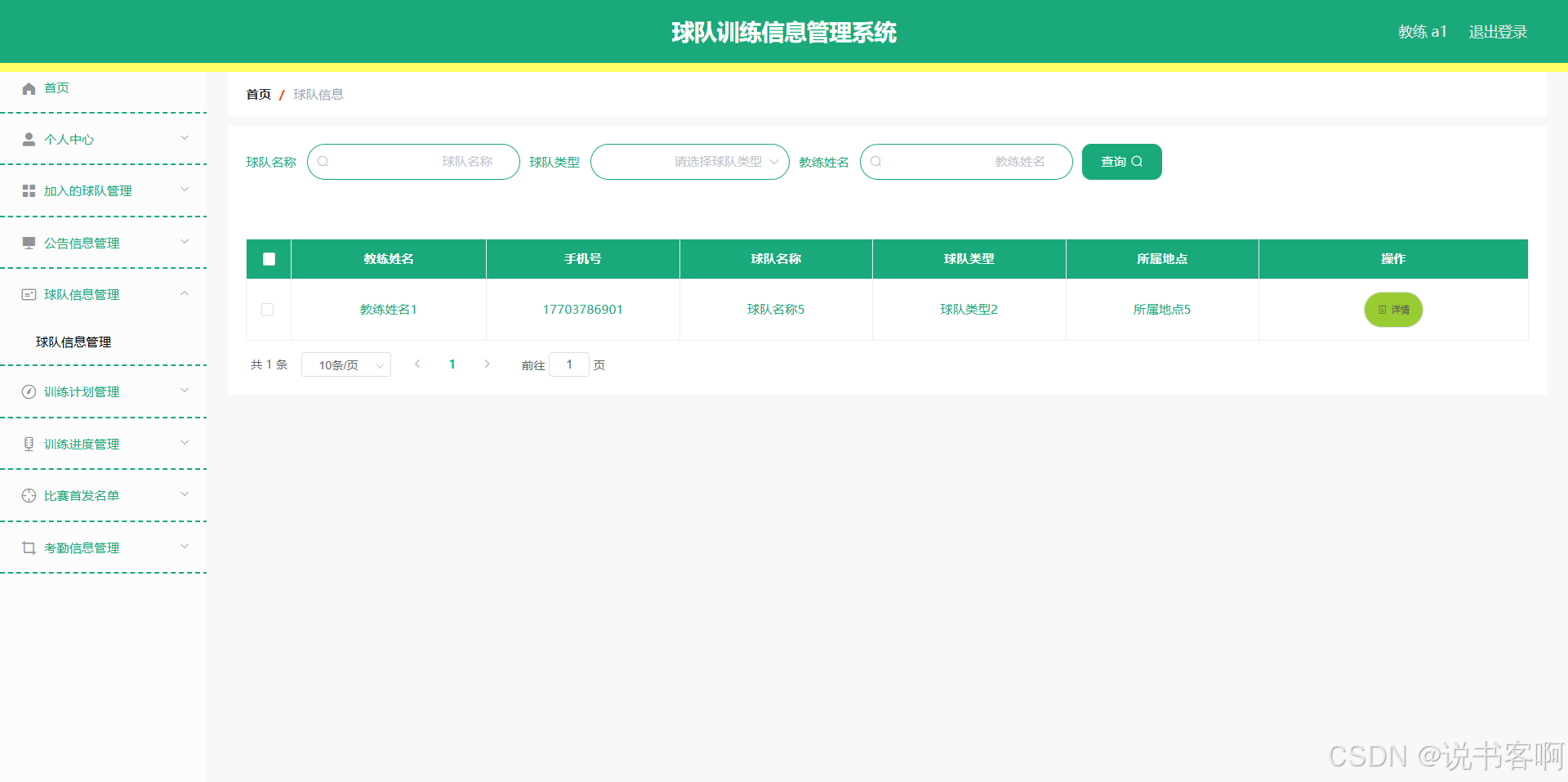Open the 比赛首发名单 menu label
Image resolution: width=1568 pixels, height=782 pixels.
click(x=82, y=496)
